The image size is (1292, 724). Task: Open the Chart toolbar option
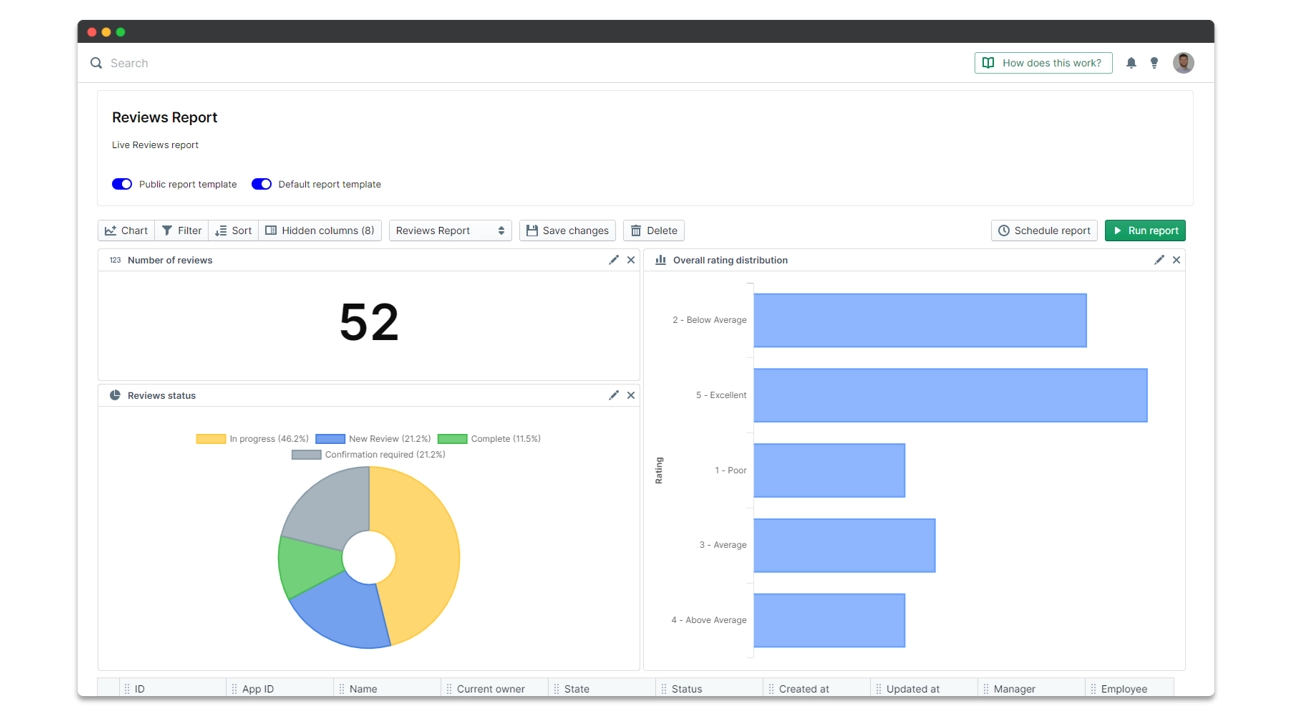pos(126,231)
